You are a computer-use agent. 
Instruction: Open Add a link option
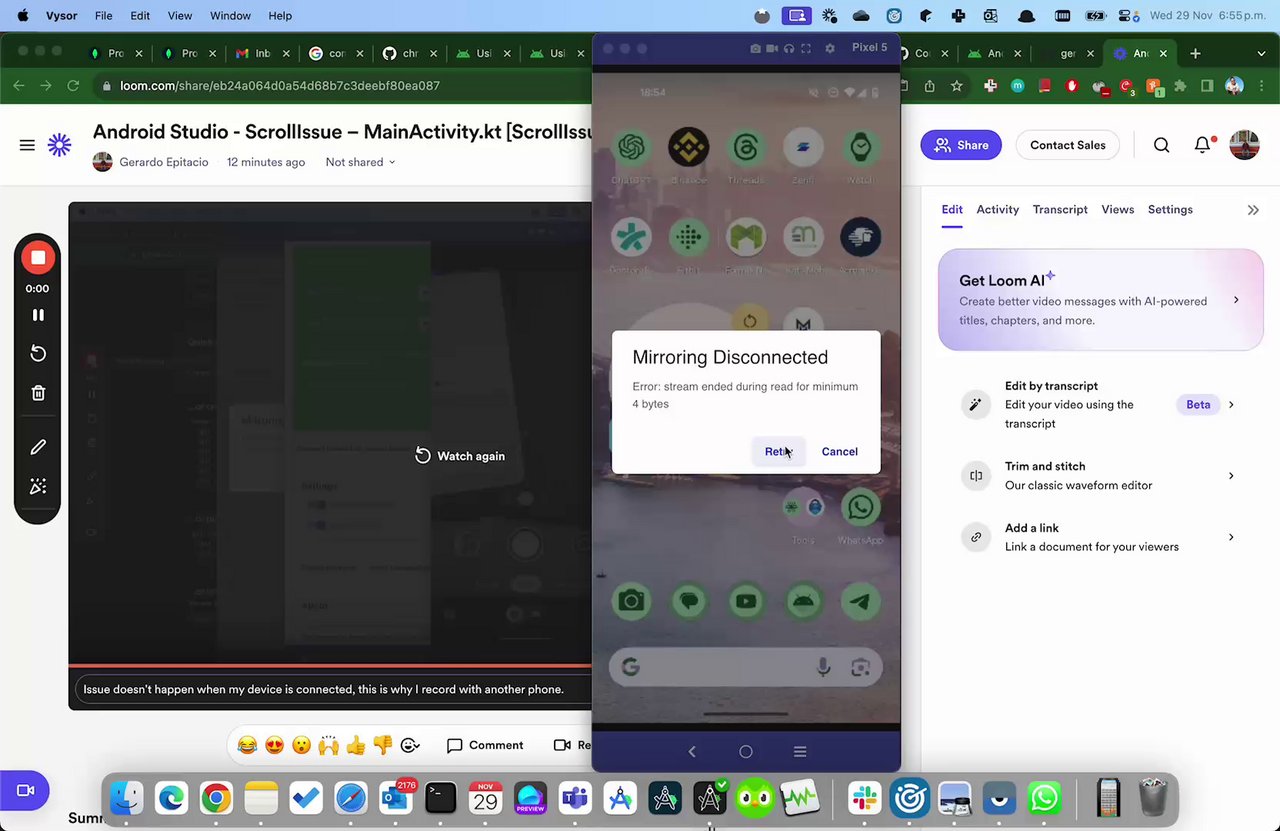(x=1100, y=537)
